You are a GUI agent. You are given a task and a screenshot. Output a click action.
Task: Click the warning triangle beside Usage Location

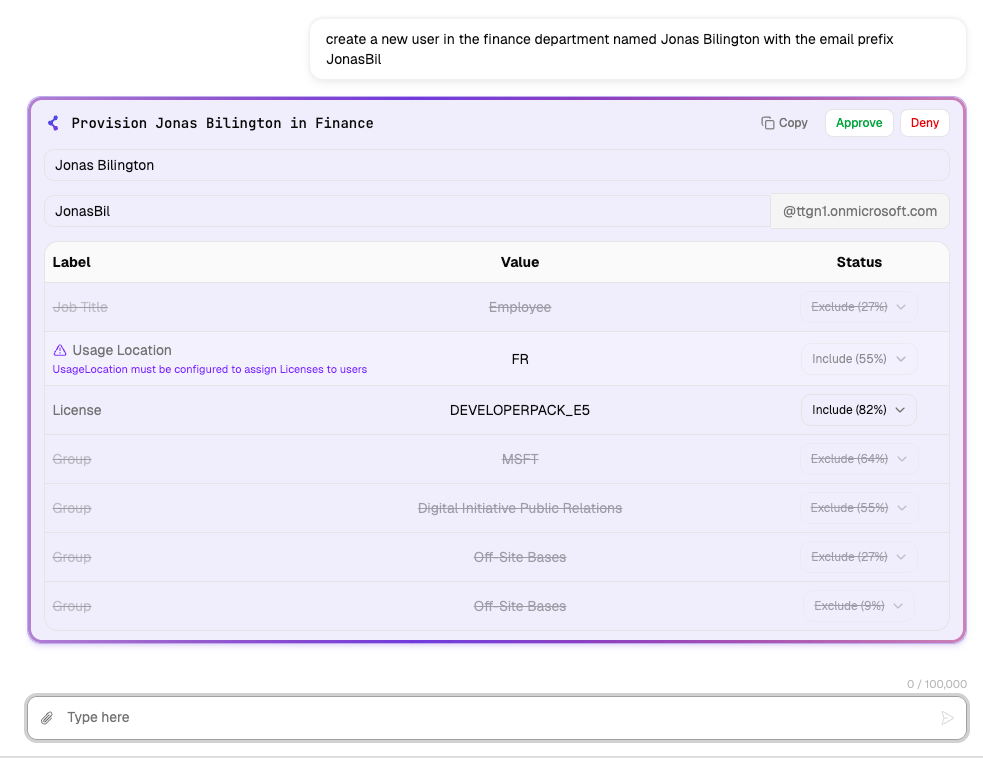point(60,350)
